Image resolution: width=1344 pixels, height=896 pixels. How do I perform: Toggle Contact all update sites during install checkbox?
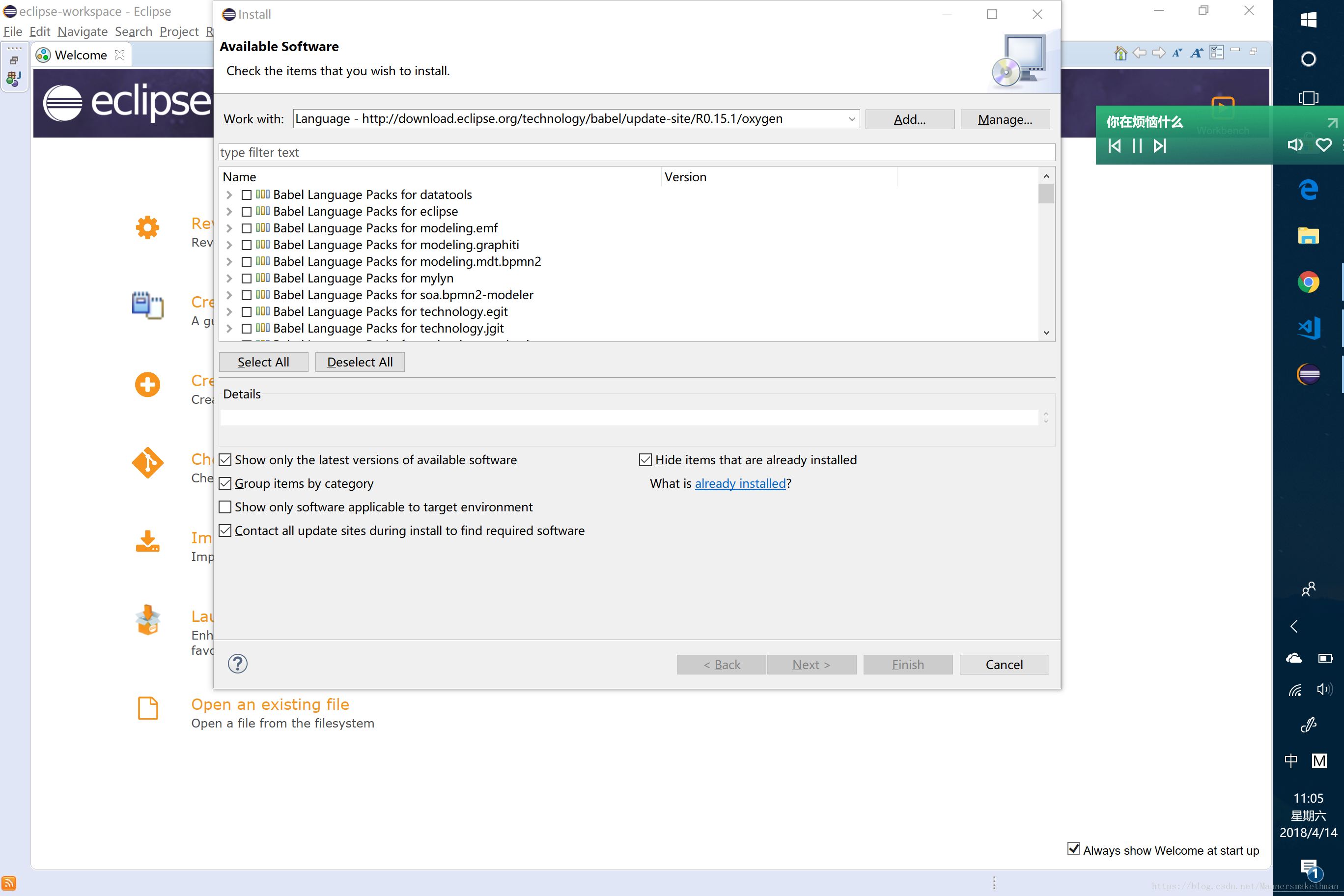pyautogui.click(x=225, y=531)
